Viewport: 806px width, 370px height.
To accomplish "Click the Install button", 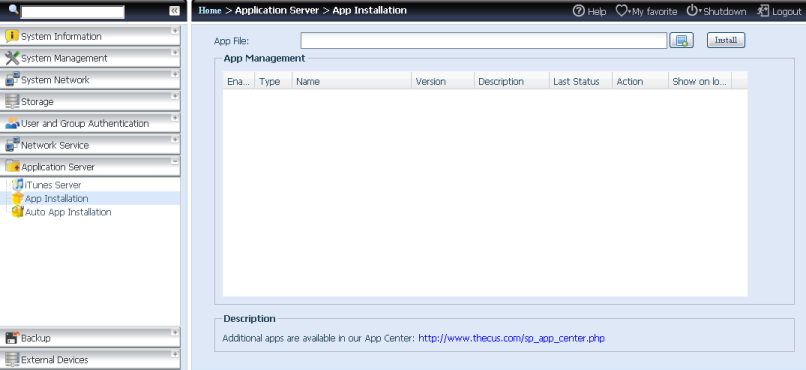I will pos(726,40).
